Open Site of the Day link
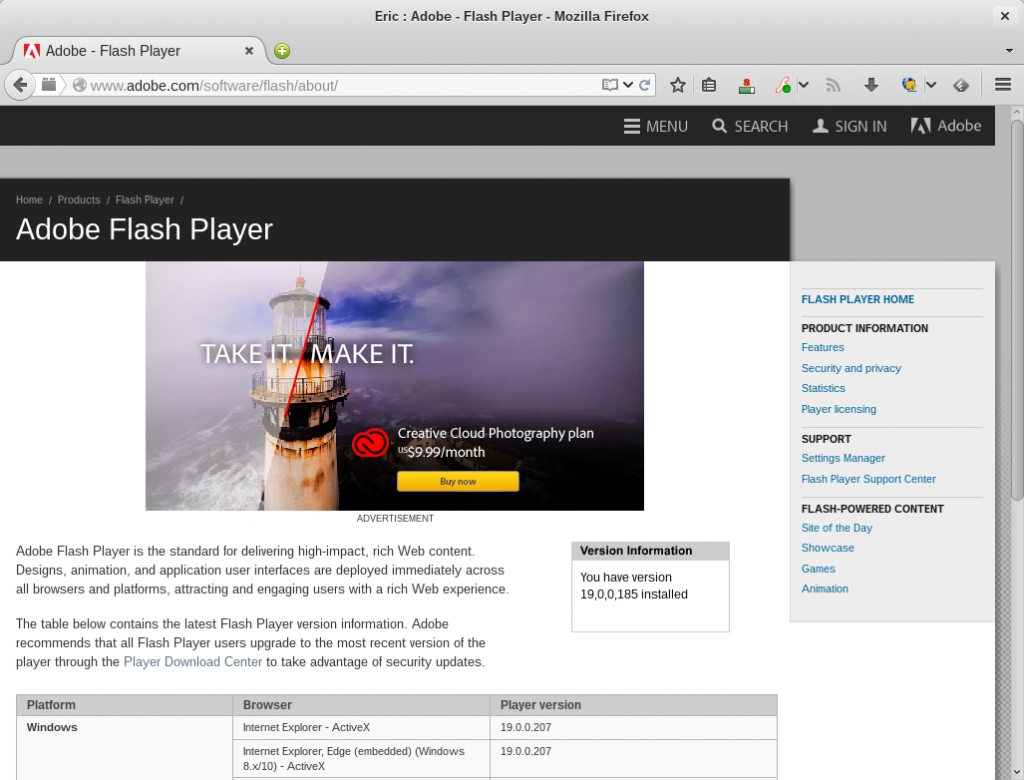Viewport: 1024px width, 780px height. pyautogui.click(x=837, y=528)
